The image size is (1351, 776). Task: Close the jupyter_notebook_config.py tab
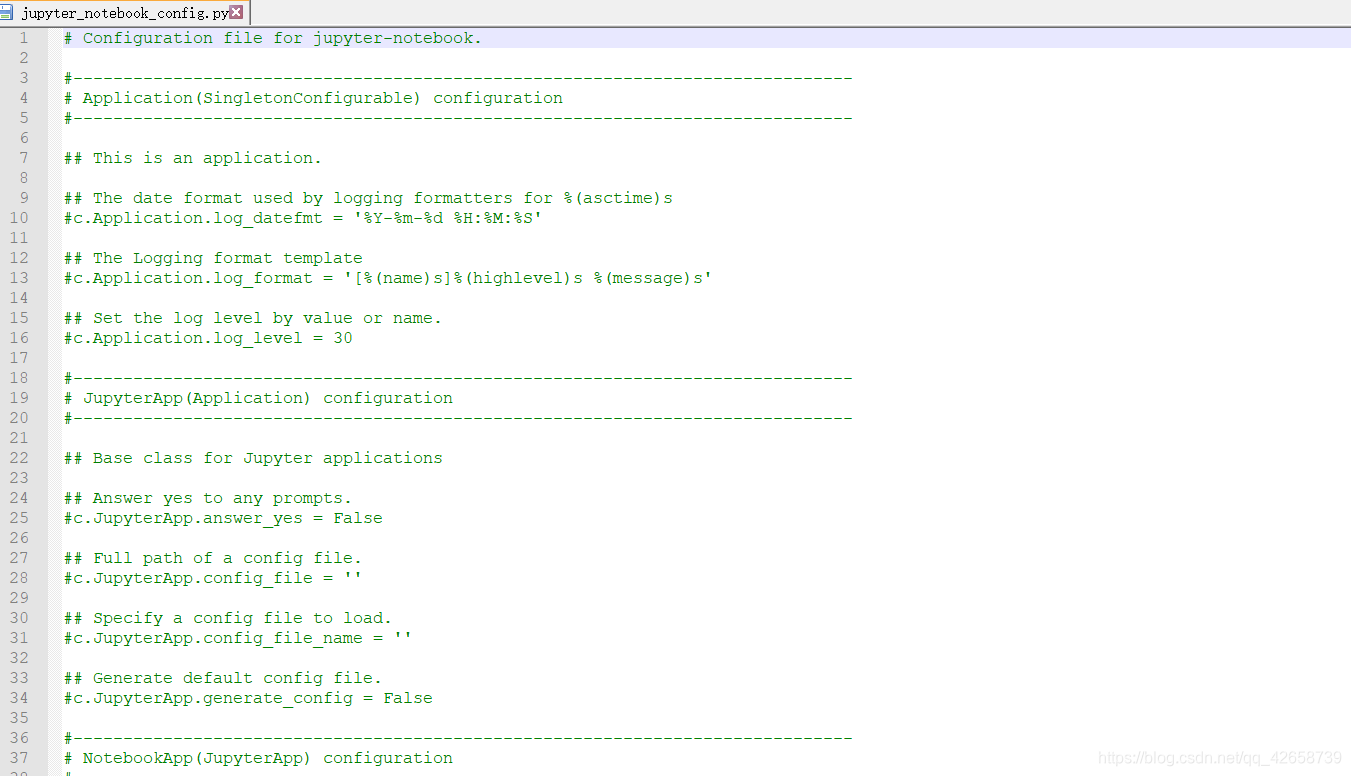point(236,13)
